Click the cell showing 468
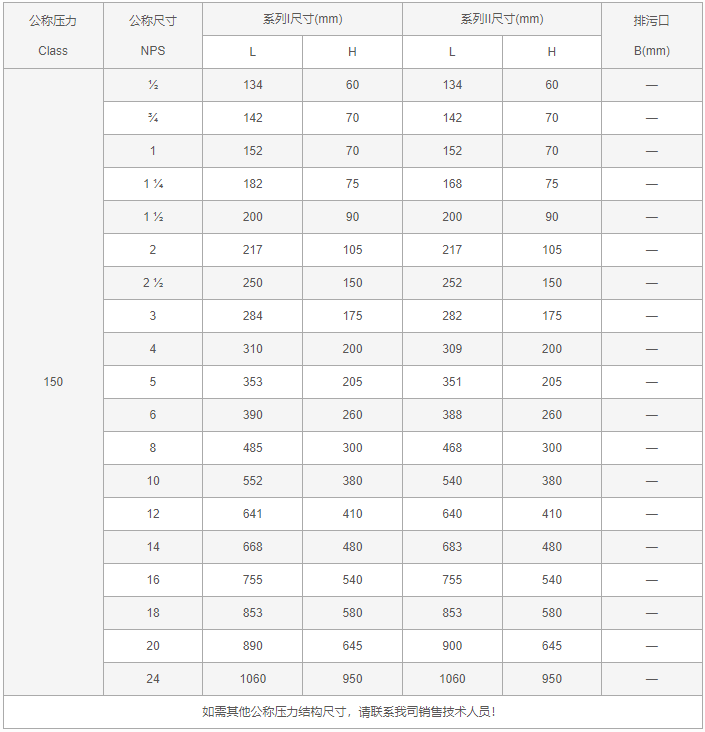 click(x=453, y=448)
